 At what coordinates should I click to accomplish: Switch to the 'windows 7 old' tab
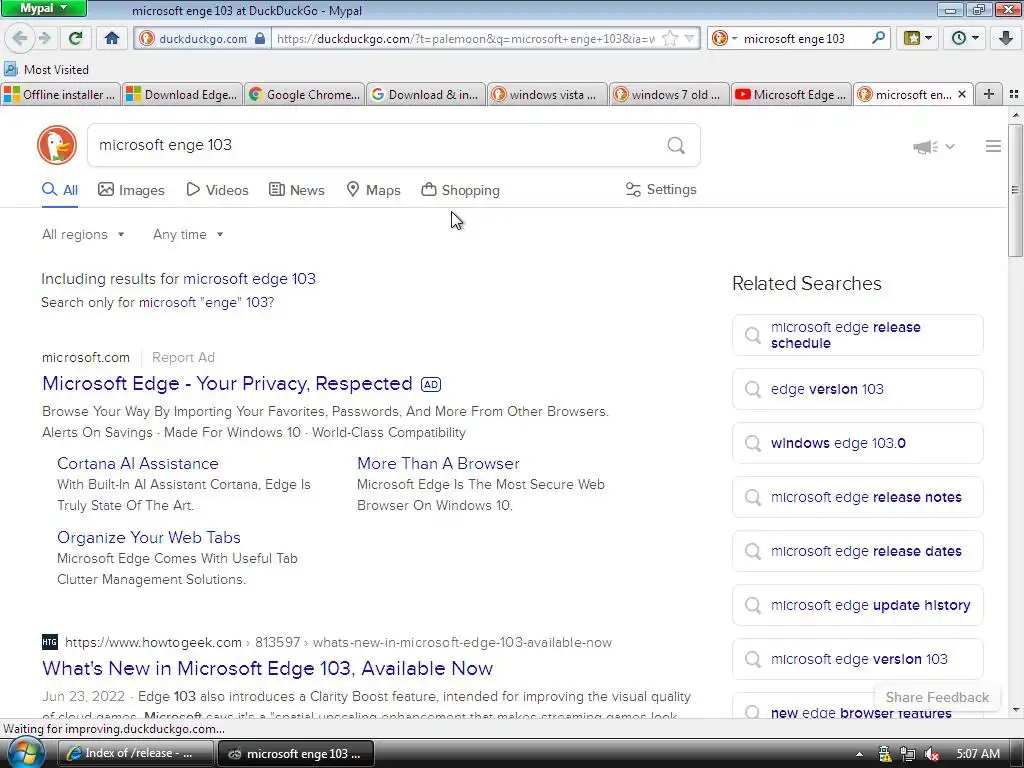[670, 94]
